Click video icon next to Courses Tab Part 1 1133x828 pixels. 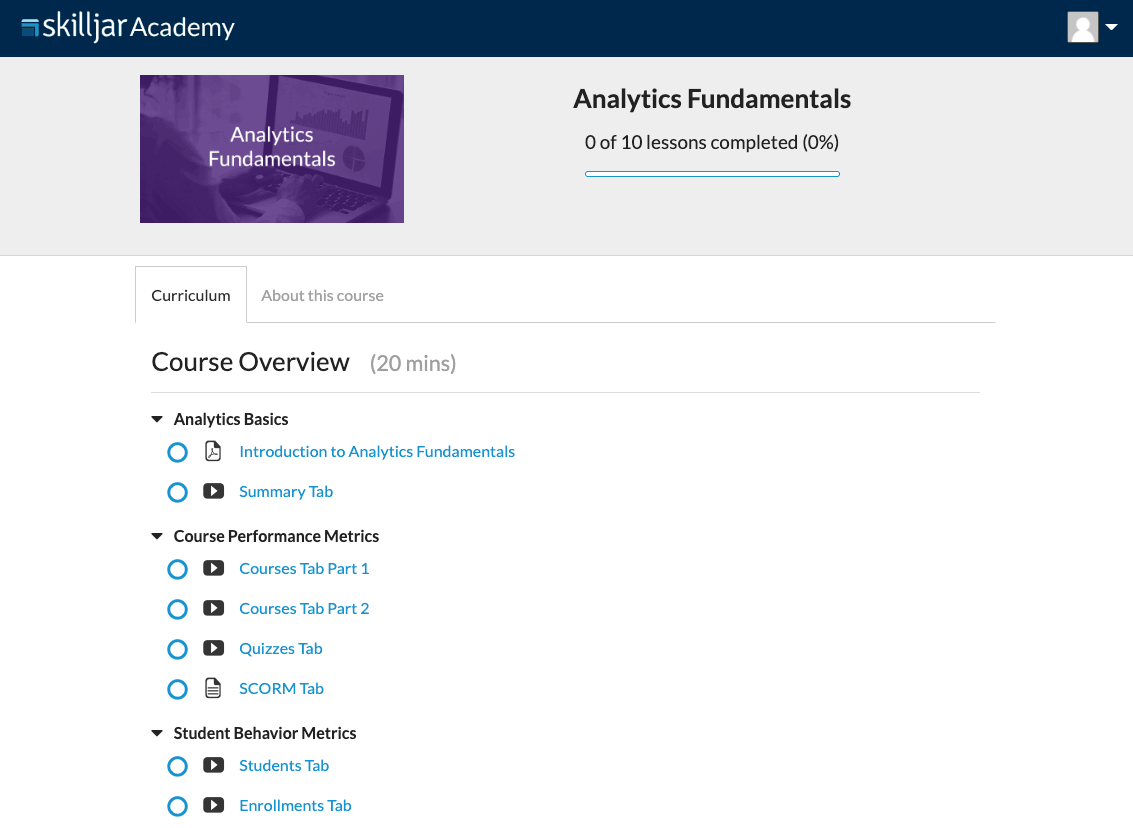click(213, 569)
